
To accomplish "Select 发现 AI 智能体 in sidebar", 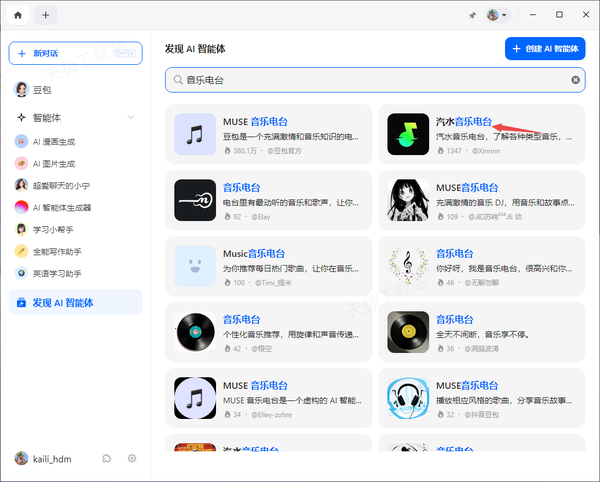I will (75, 302).
